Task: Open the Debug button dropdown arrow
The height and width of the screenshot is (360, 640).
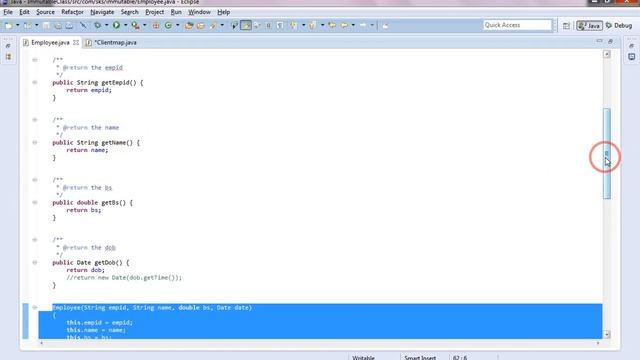Action: click(x=106, y=25)
